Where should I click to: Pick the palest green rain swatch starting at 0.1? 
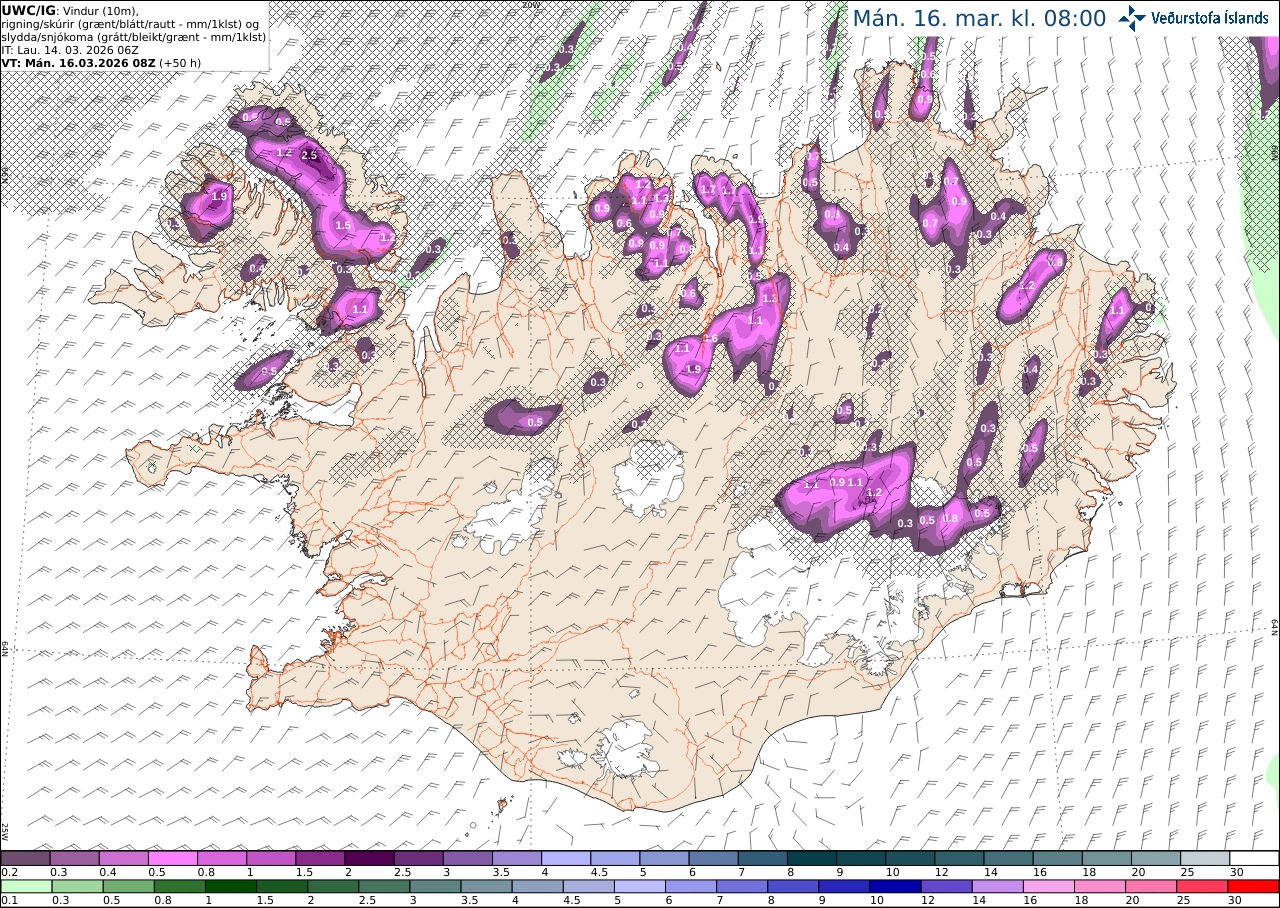26,886
